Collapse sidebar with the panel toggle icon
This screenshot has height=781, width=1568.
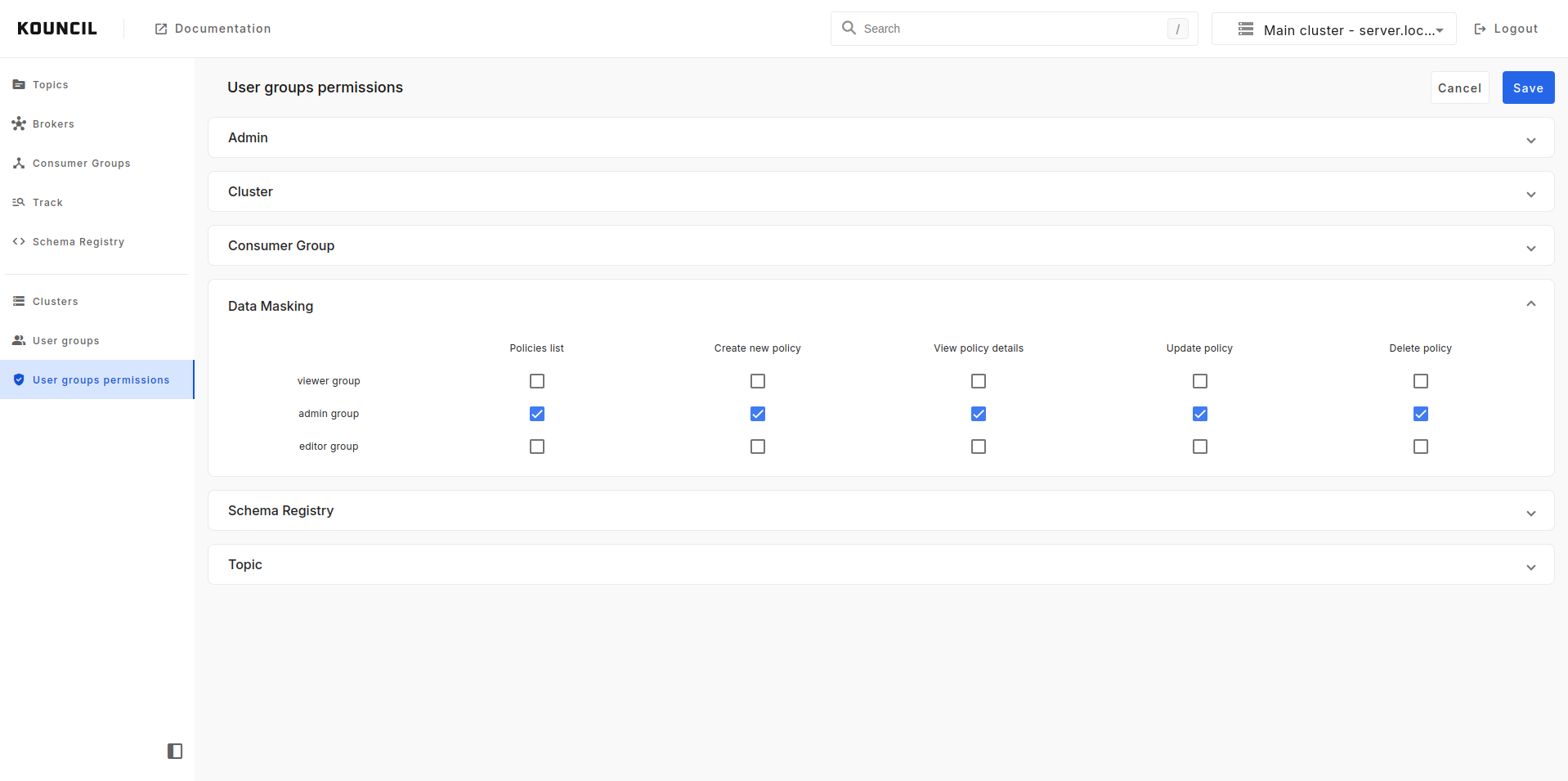point(175,751)
